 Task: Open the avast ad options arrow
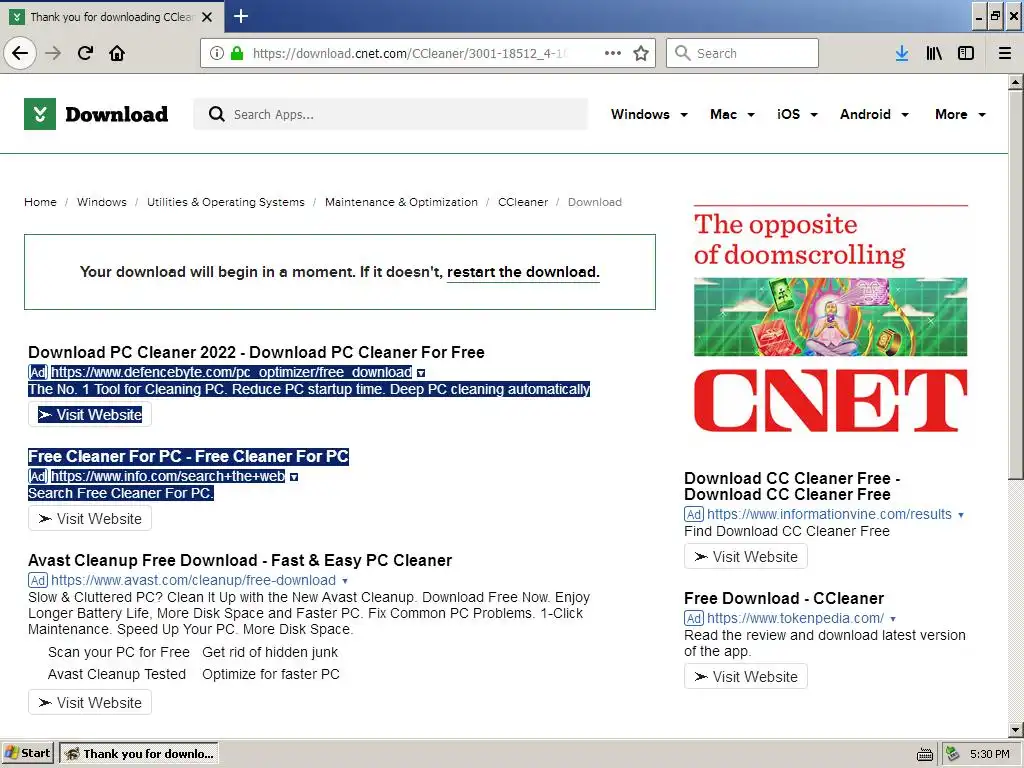(345, 581)
